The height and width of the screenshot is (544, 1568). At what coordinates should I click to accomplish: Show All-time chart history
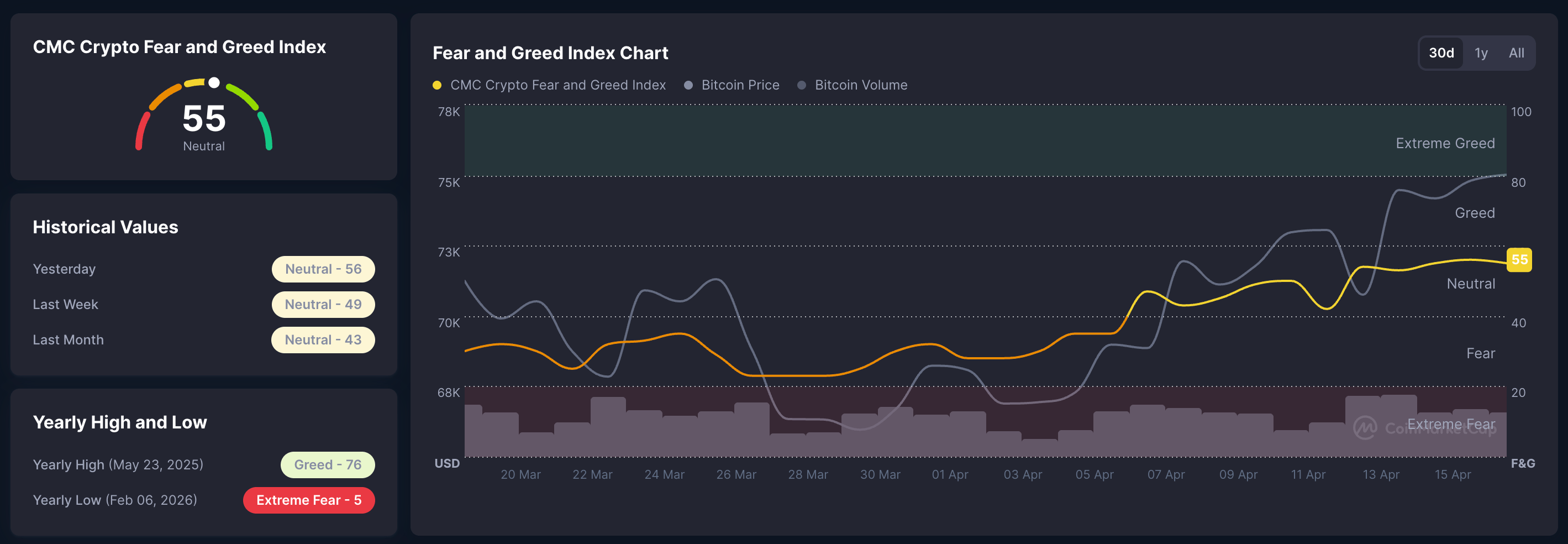(x=1516, y=53)
